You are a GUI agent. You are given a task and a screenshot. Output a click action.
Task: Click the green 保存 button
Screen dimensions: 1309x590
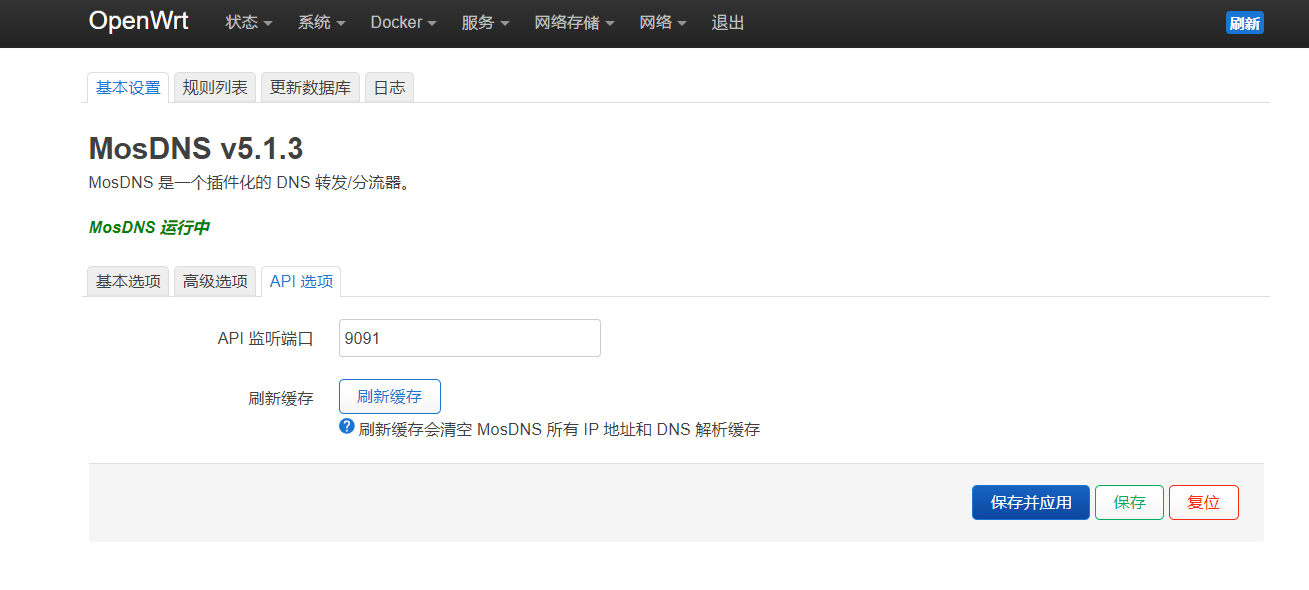coord(1129,503)
